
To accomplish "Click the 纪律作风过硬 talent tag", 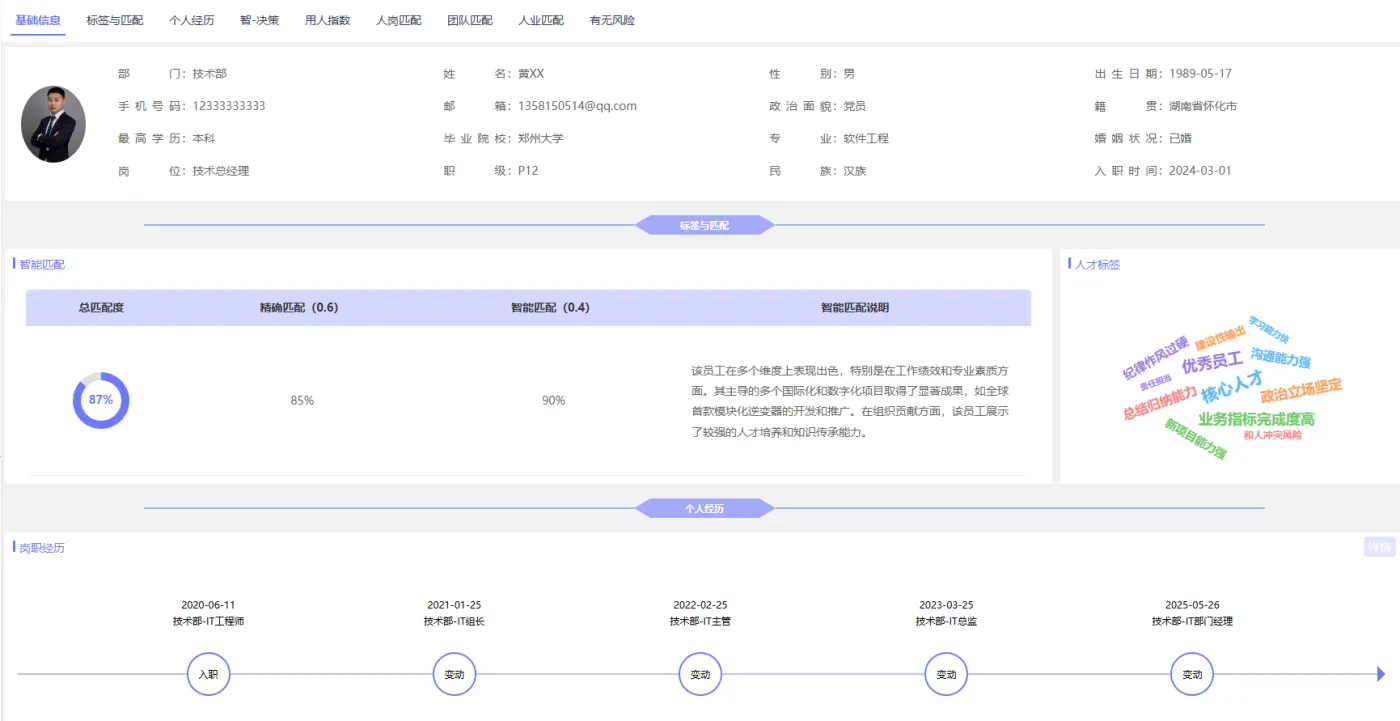I will [x=1155, y=358].
